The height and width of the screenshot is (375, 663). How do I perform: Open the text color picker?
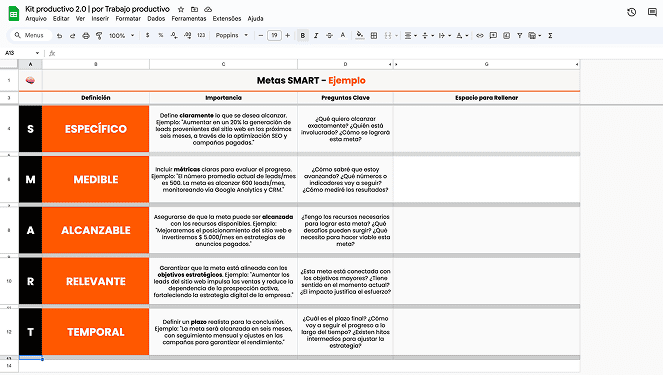[342, 36]
